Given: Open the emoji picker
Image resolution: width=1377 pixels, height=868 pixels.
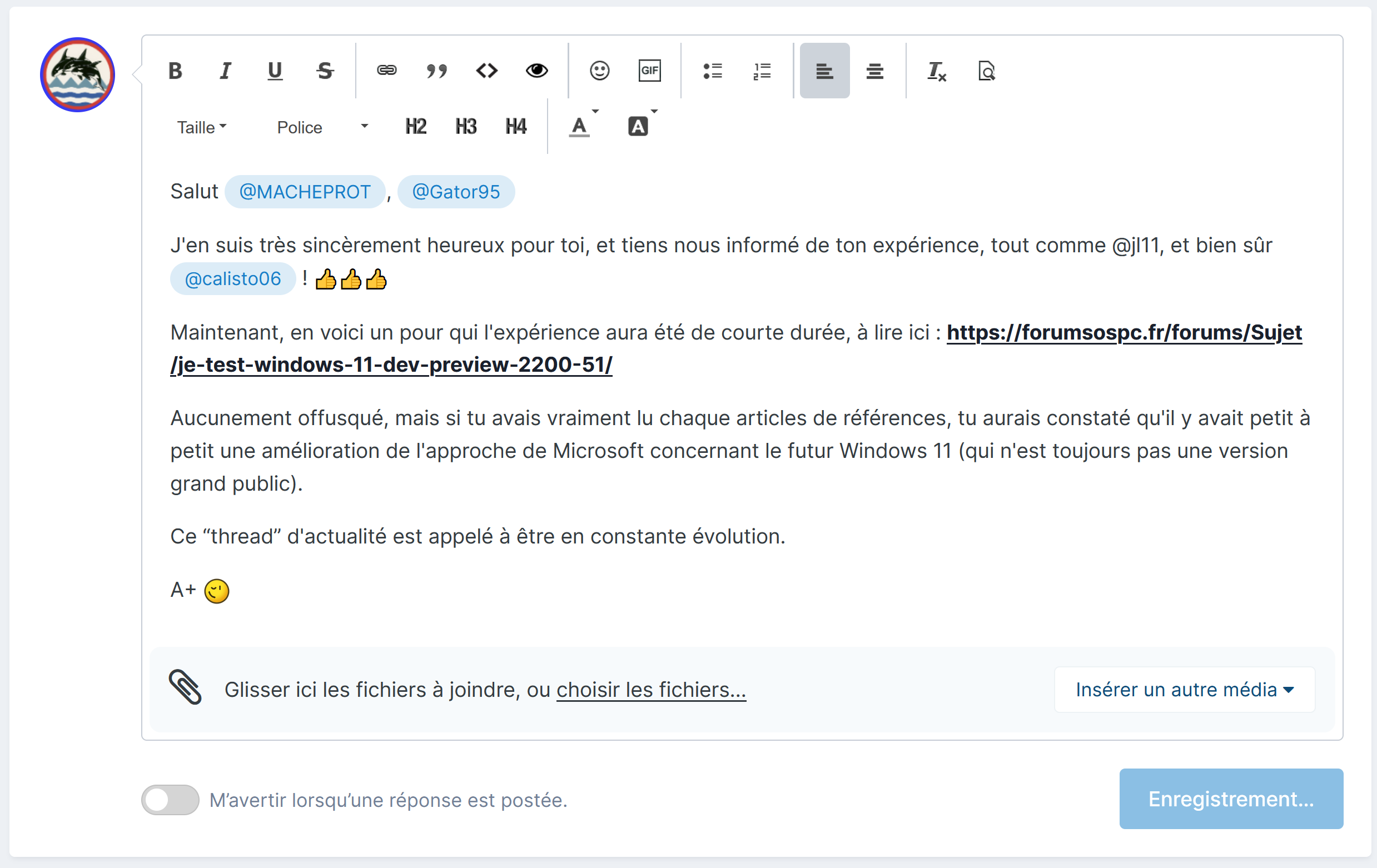Looking at the screenshot, I should point(599,71).
